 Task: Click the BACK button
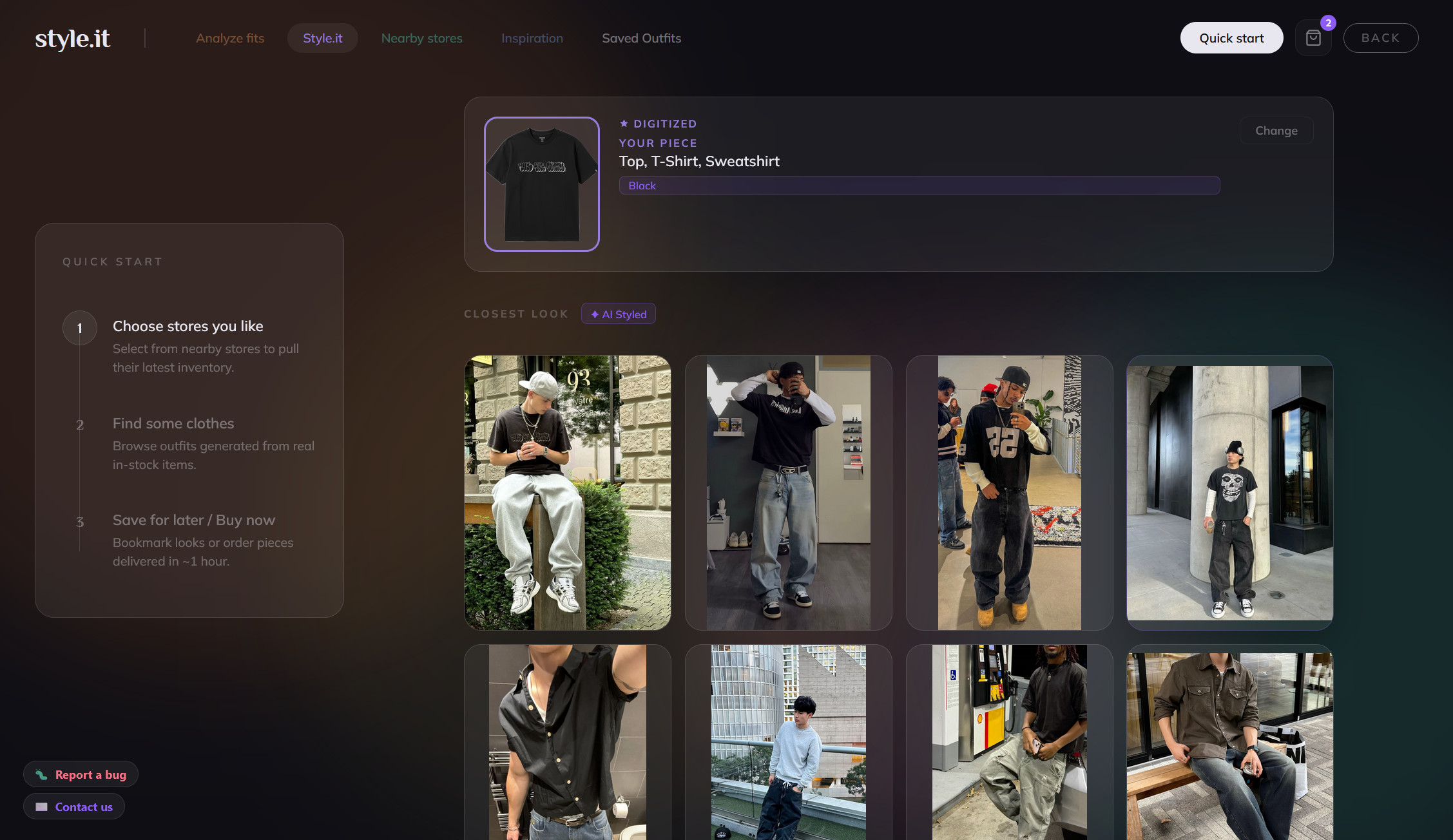(1380, 37)
